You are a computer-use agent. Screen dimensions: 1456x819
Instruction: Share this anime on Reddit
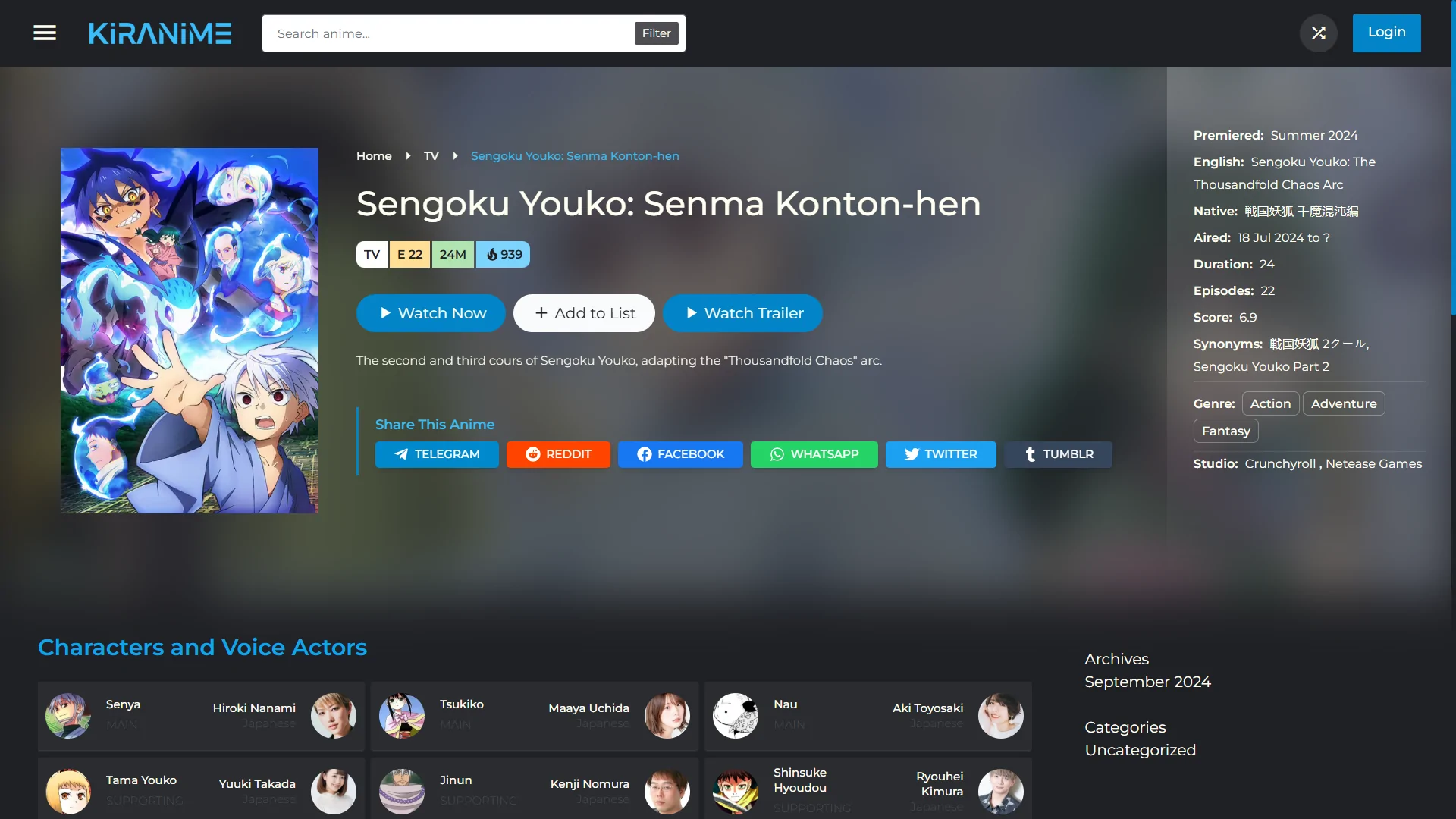tap(558, 454)
